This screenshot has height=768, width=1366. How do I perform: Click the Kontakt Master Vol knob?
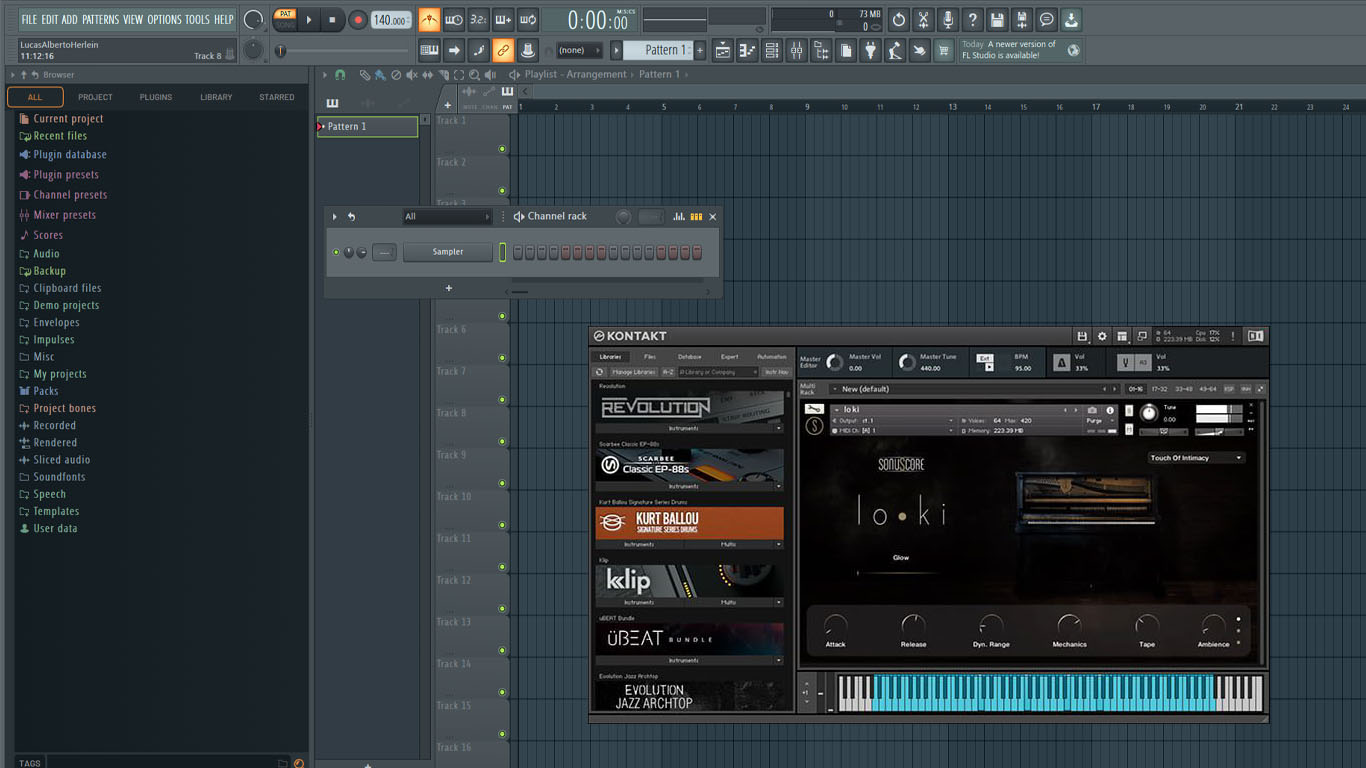pos(834,362)
